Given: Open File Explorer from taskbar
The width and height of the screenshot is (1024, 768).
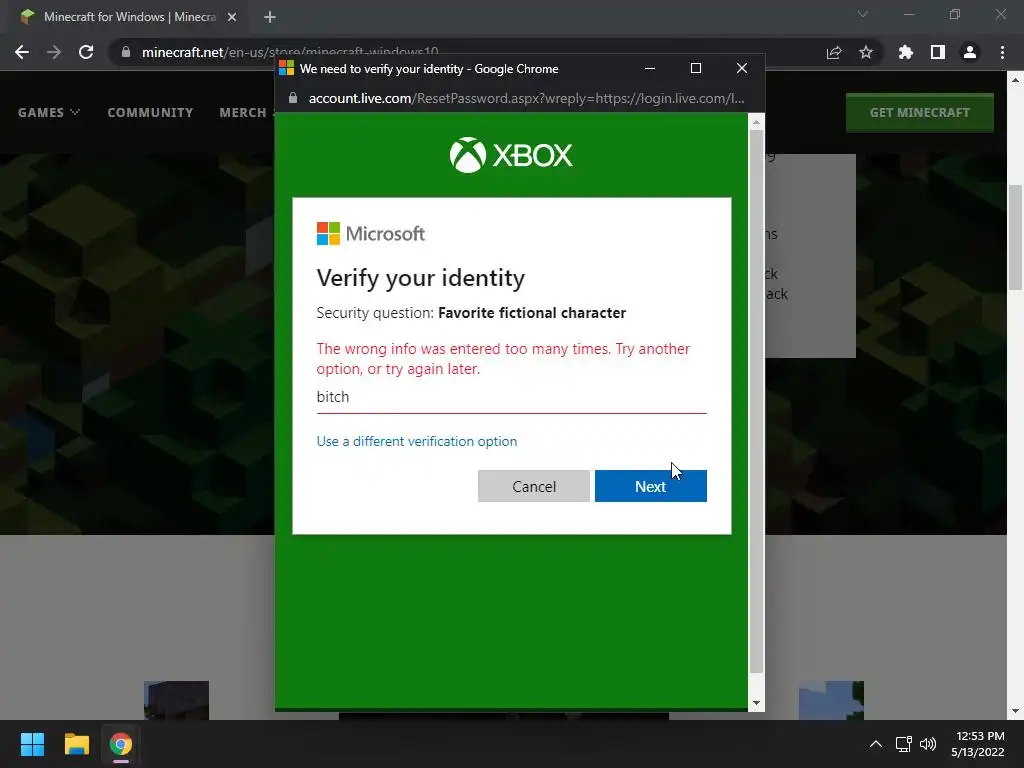Looking at the screenshot, I should [x=76, y=744].
